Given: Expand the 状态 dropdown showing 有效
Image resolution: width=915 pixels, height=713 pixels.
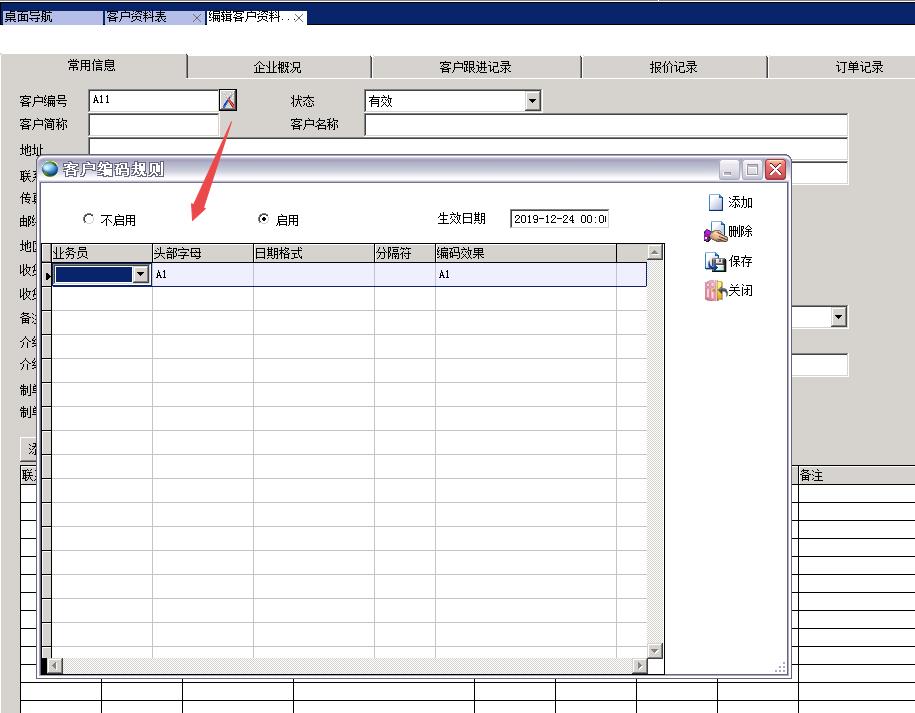Looking at the screenshot, I should tap(533, 101).
